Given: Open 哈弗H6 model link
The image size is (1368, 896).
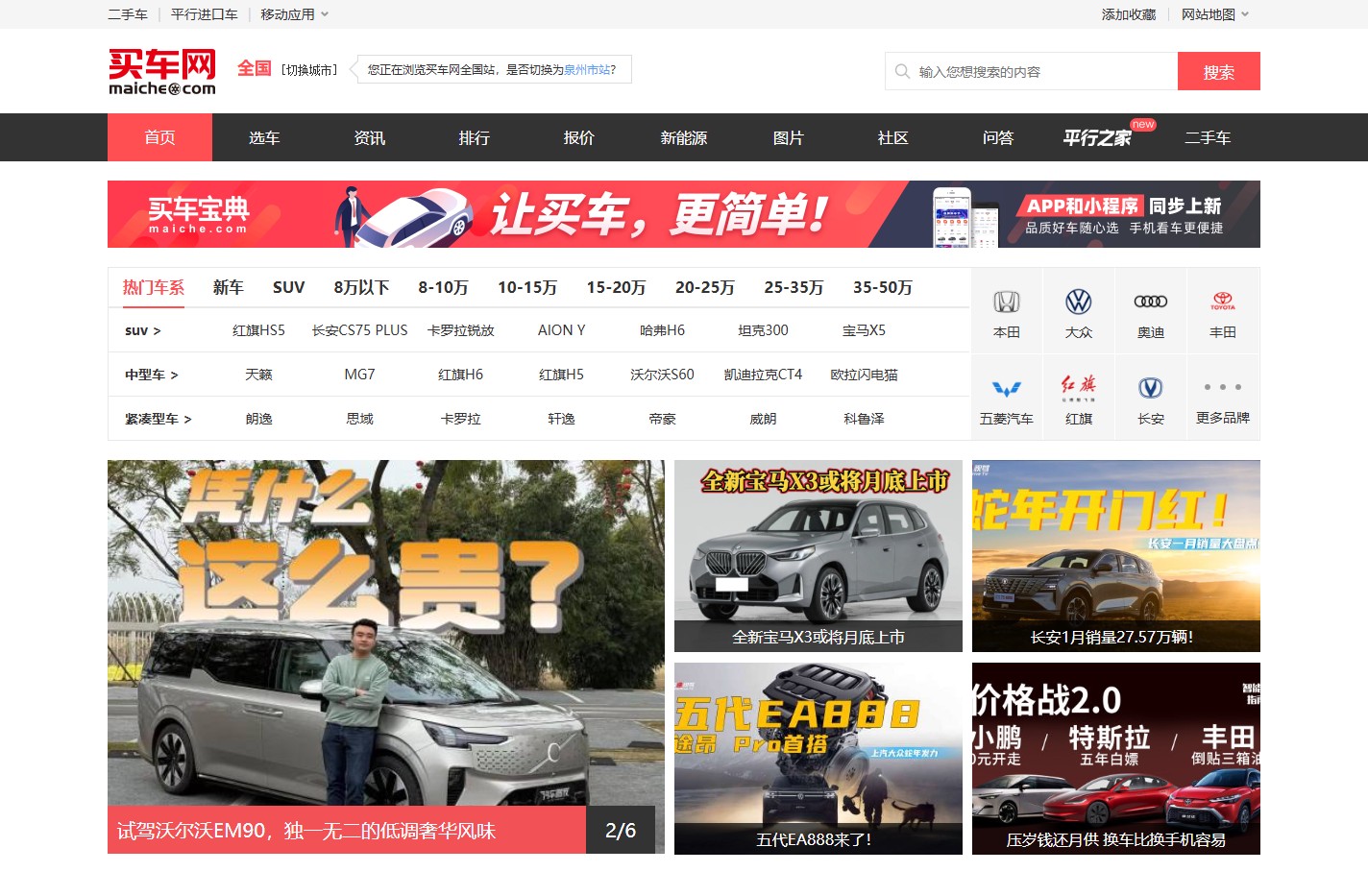Looking at the screenshot, I should [662, 330].
